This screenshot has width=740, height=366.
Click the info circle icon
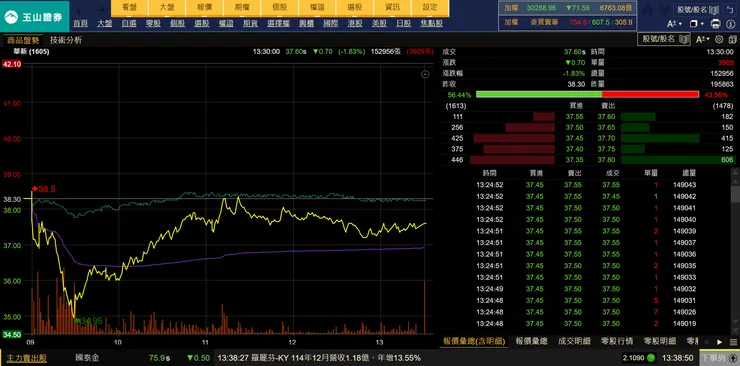pos(730,24)
